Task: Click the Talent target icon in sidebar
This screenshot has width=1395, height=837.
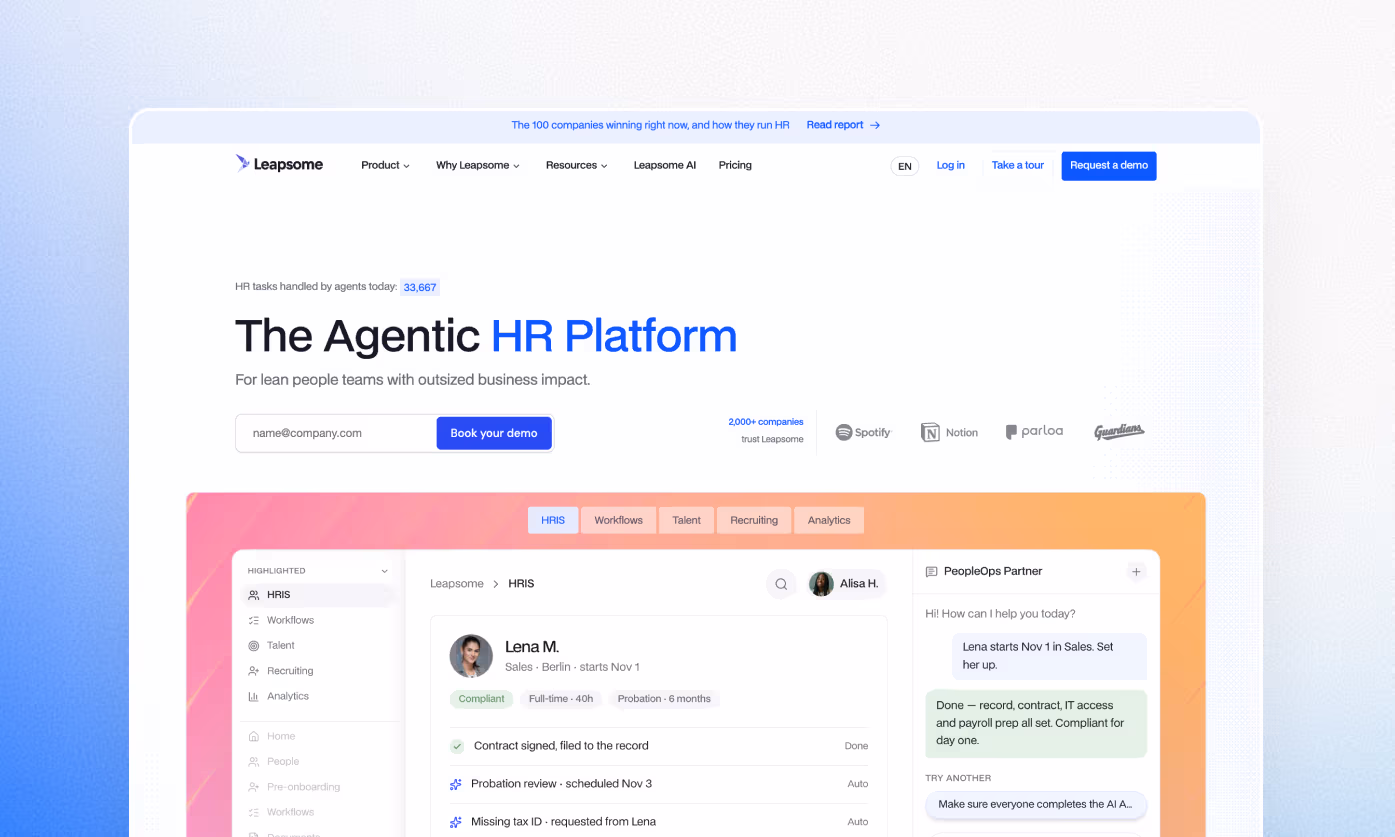Action: coord(254,646)
